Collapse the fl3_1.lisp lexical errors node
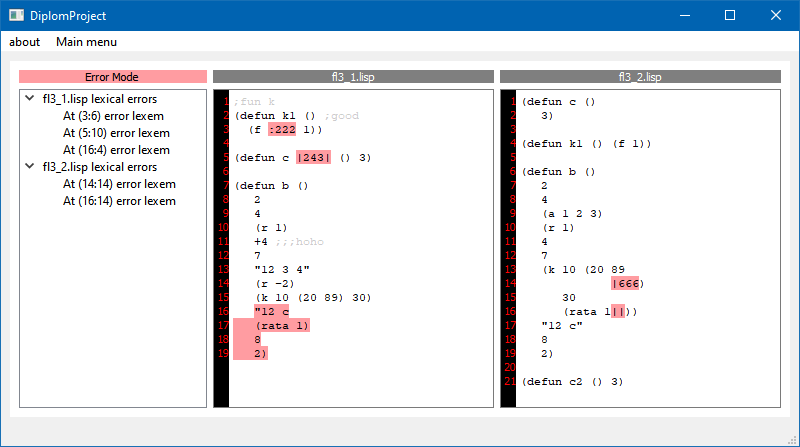 [x=30, y=99]
